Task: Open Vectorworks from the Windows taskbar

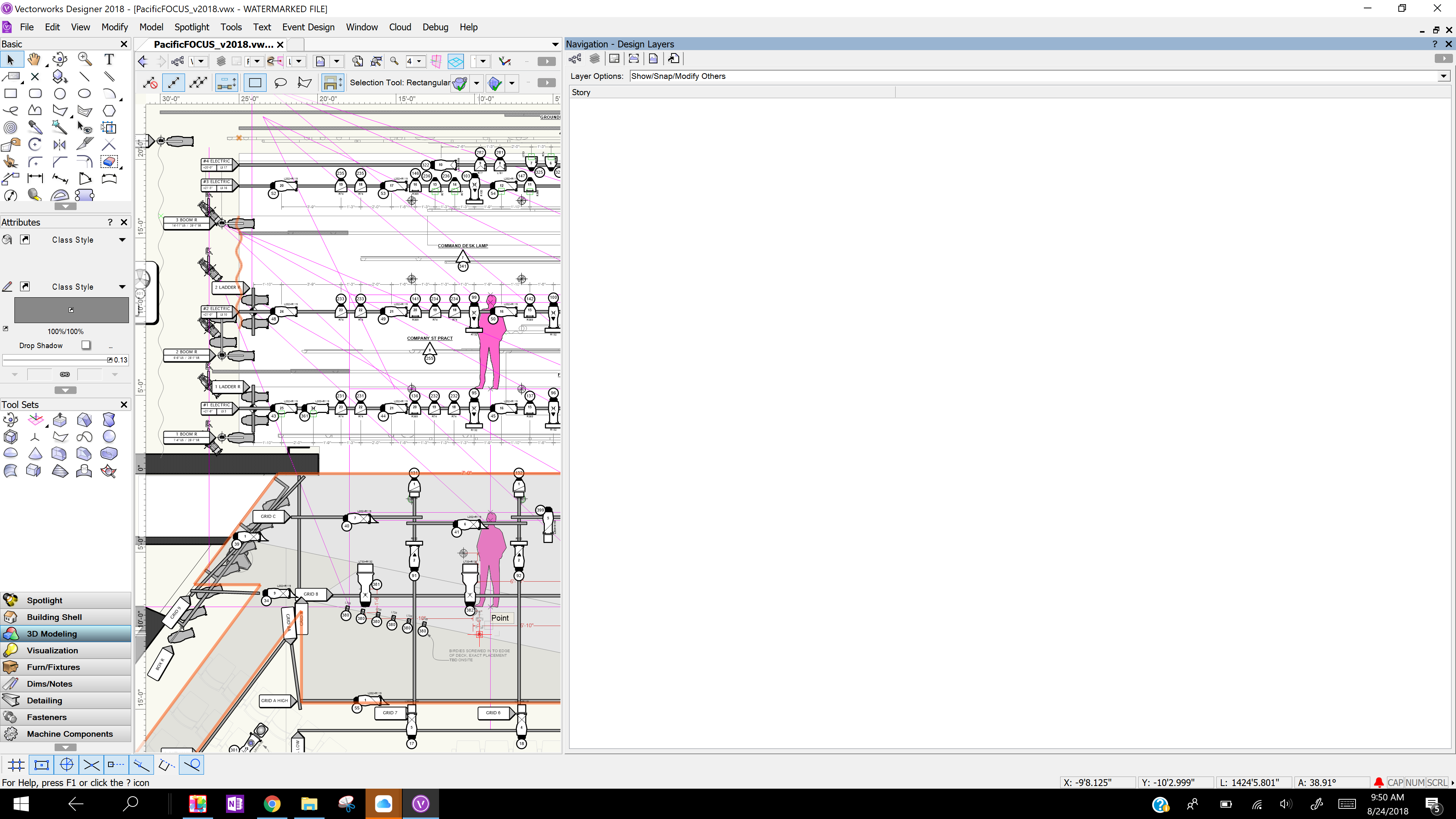Action: pyautogui.click(x=420, y=804)
